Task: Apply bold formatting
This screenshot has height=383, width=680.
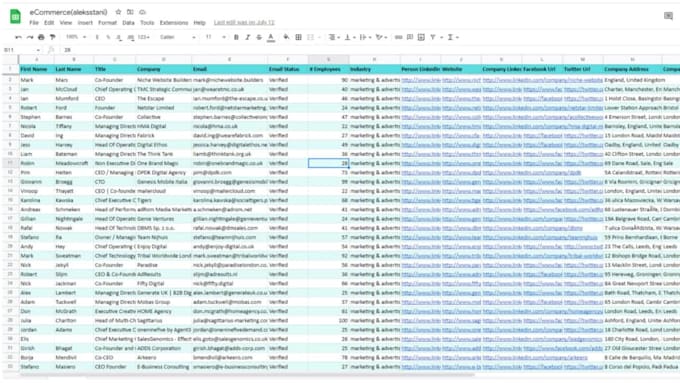Action: (236, 37)
